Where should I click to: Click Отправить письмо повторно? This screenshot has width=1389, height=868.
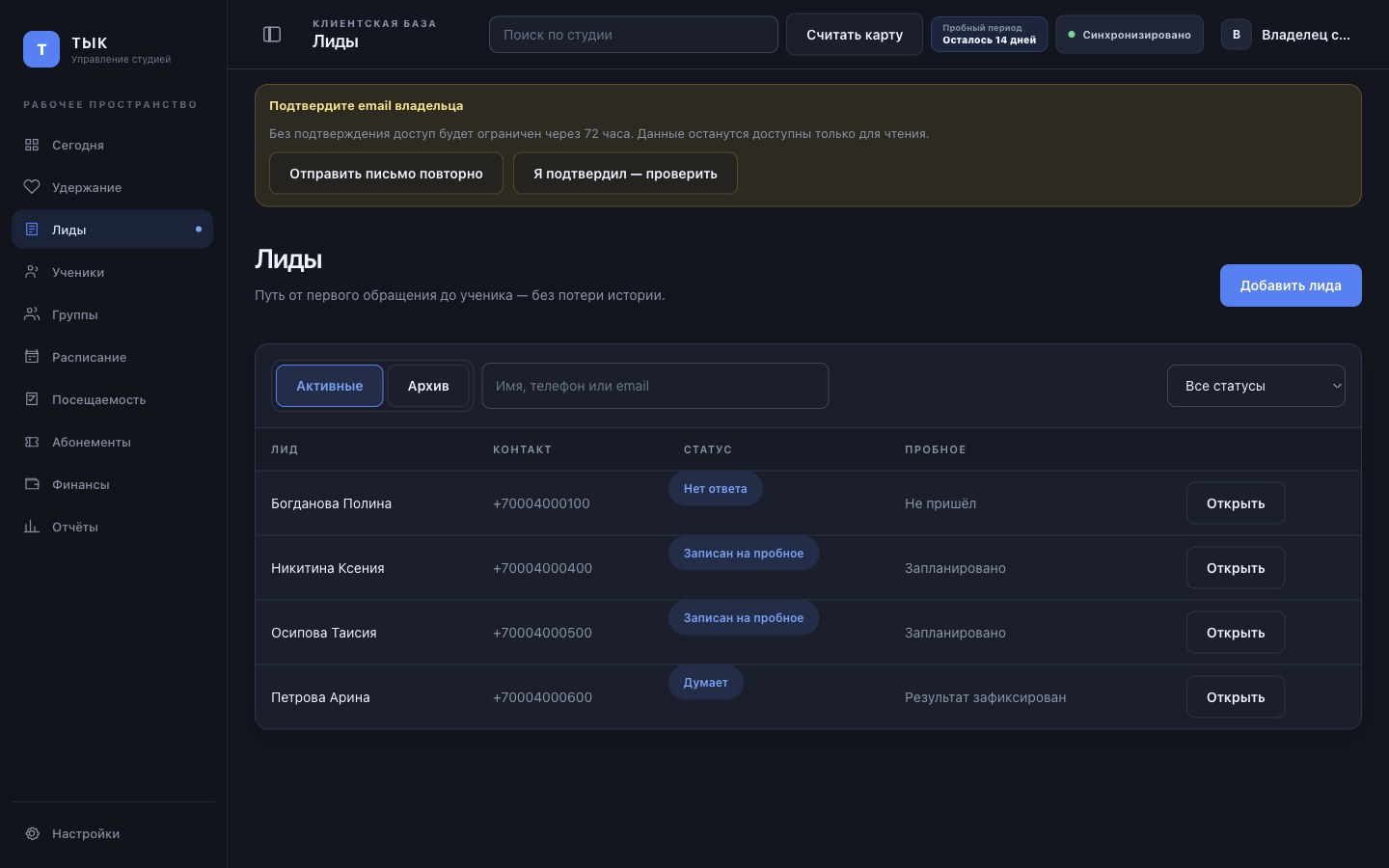(x=386, y=174)
